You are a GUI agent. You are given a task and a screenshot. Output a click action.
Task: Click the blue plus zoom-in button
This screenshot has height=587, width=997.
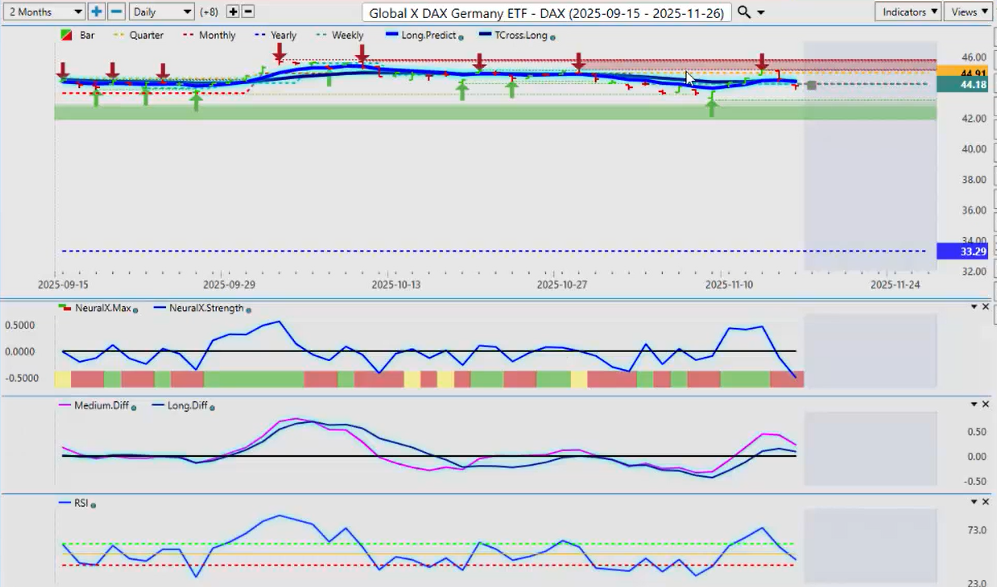pos(96,12)
